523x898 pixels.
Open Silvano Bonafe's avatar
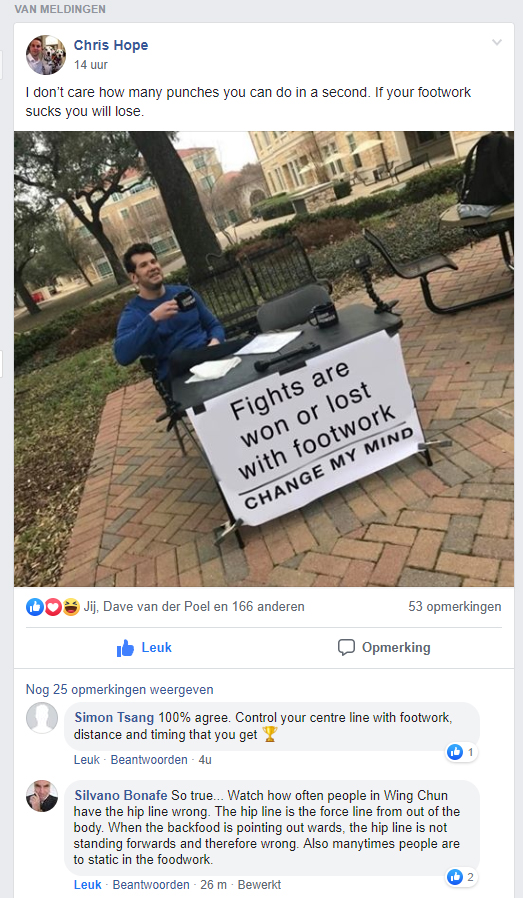pyautogui.click(x=42, y=795)
